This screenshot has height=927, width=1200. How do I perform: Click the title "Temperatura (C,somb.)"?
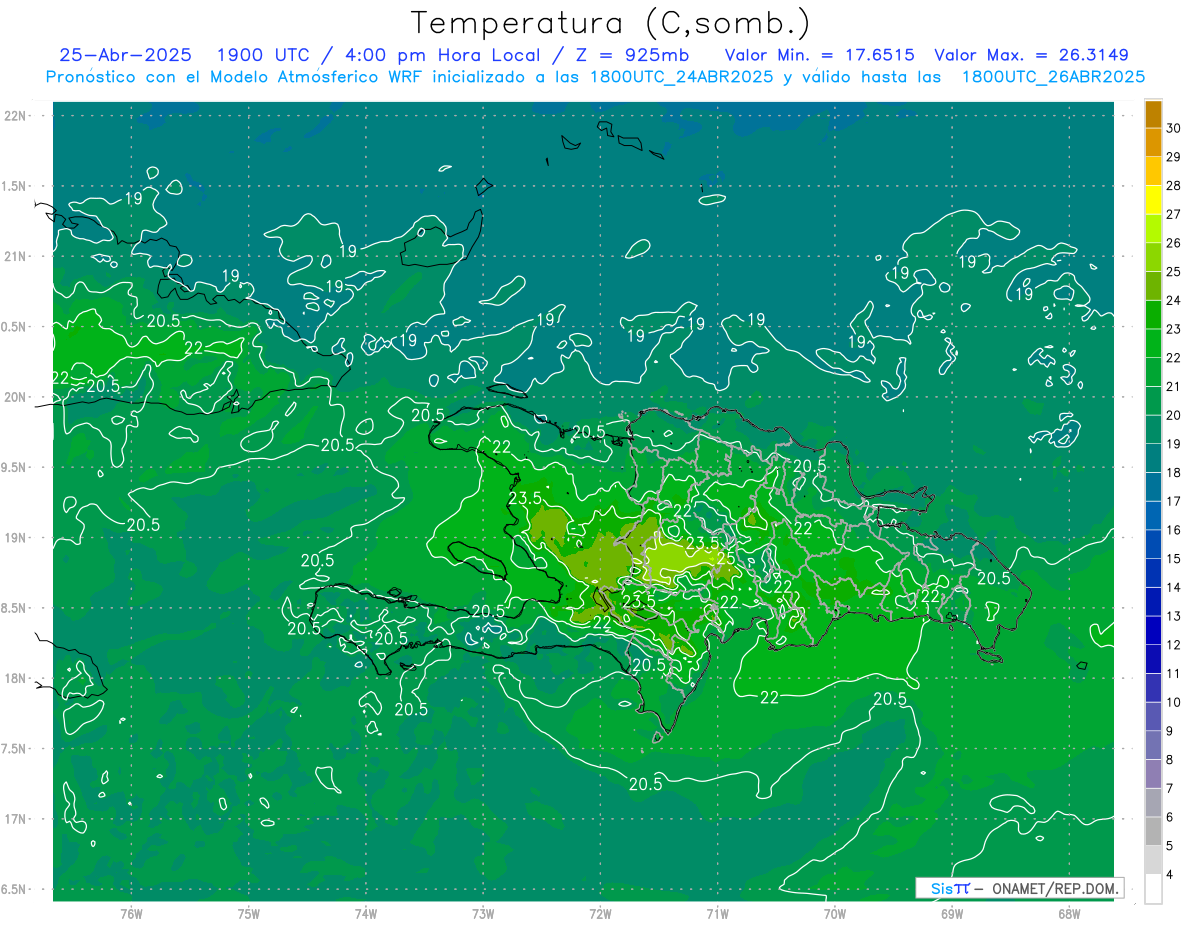[x=611, y=23]
